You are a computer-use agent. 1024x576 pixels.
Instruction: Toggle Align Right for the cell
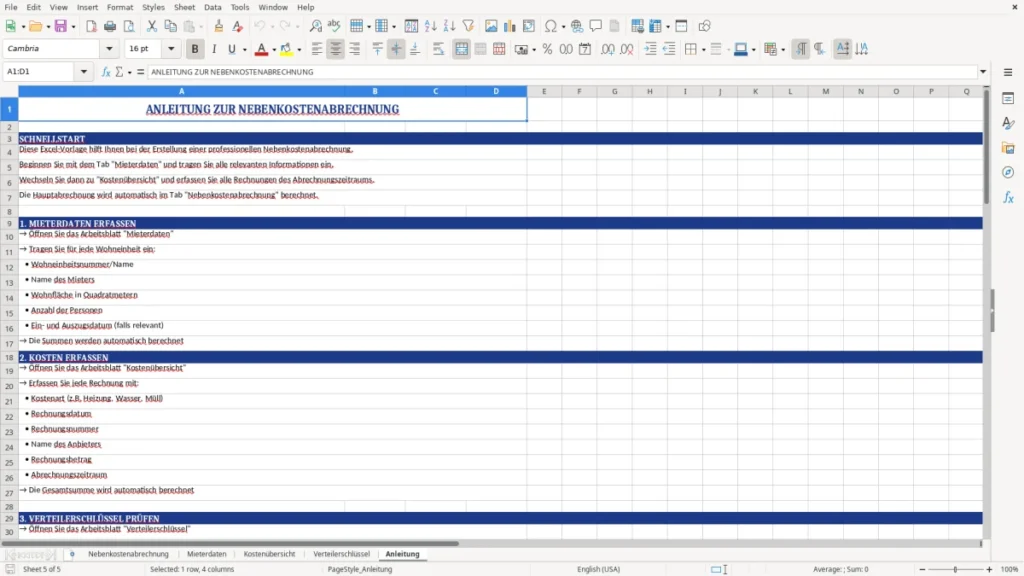click(355, 49)
